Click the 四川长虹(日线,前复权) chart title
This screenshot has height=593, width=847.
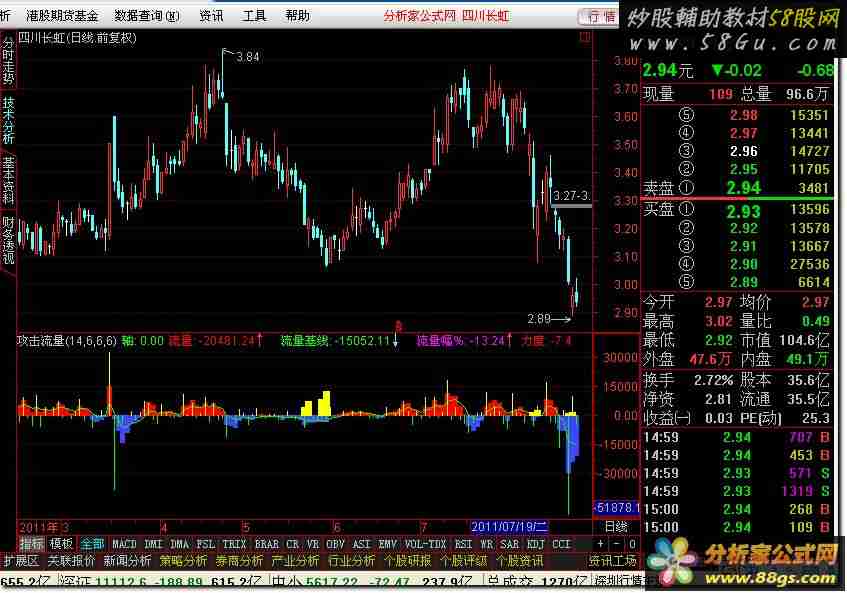[x=78, y=38]
